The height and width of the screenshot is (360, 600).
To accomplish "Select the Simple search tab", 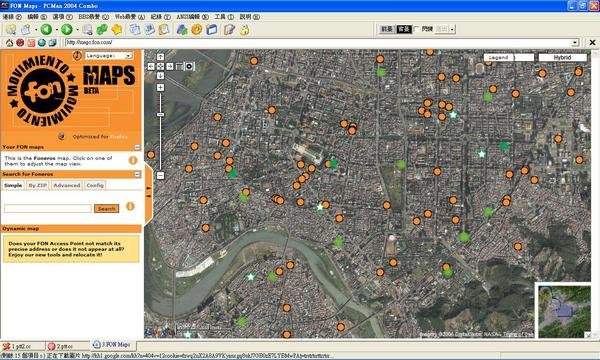I will 13,185.
